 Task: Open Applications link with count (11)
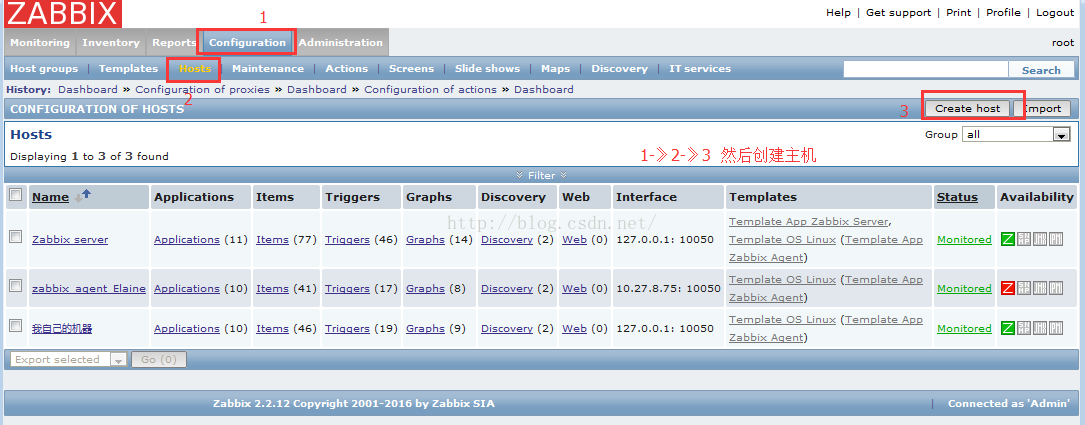click(x=187, y=239)
